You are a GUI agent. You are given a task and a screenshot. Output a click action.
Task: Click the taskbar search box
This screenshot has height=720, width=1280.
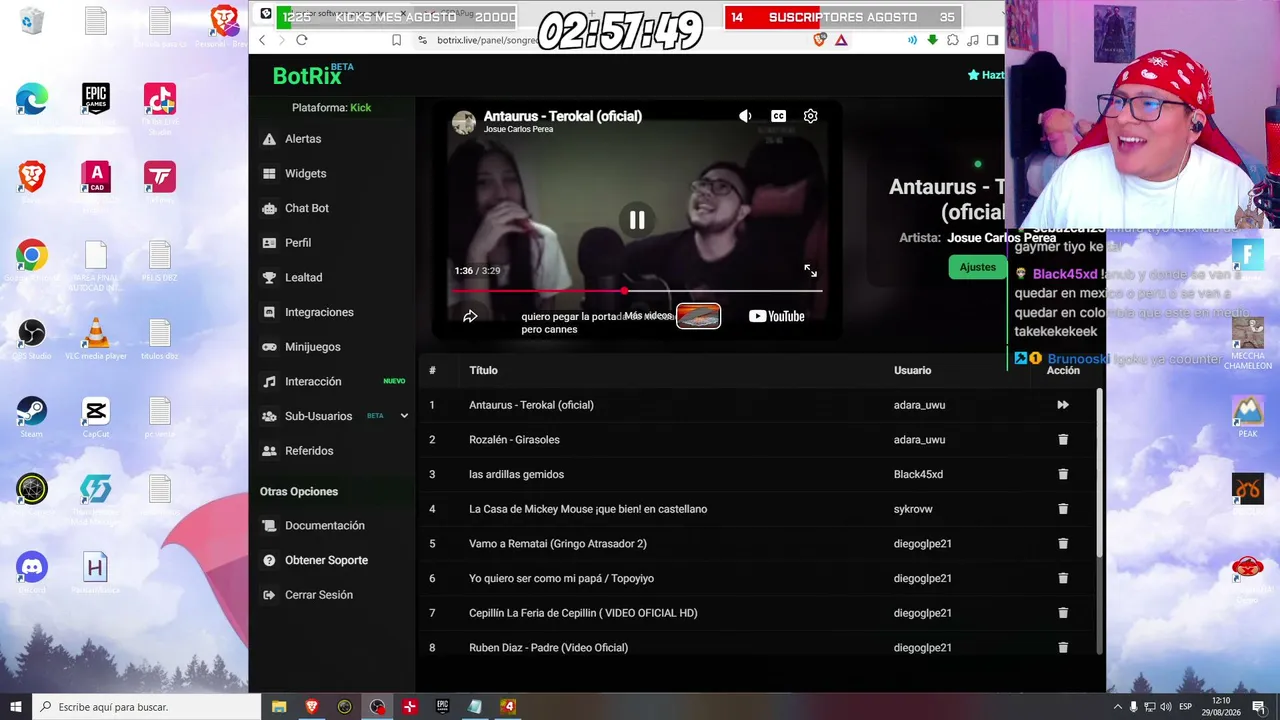coord(147,707)
